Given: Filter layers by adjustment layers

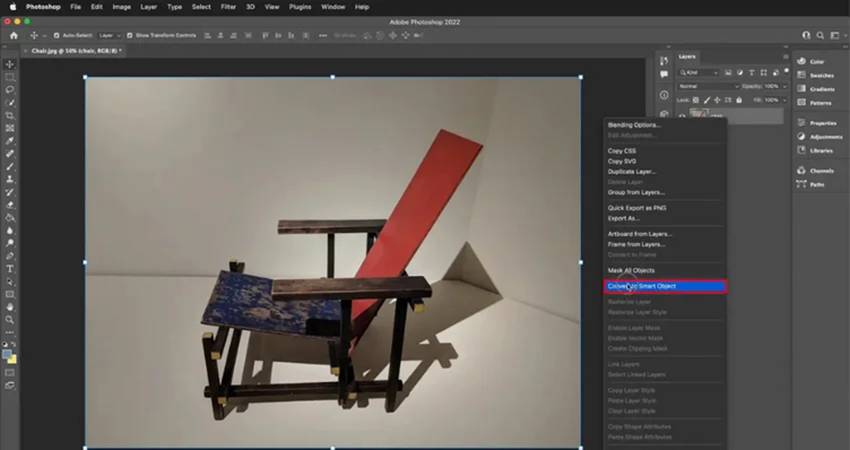Looking at the screenshot, I should [x=740, y=73].
